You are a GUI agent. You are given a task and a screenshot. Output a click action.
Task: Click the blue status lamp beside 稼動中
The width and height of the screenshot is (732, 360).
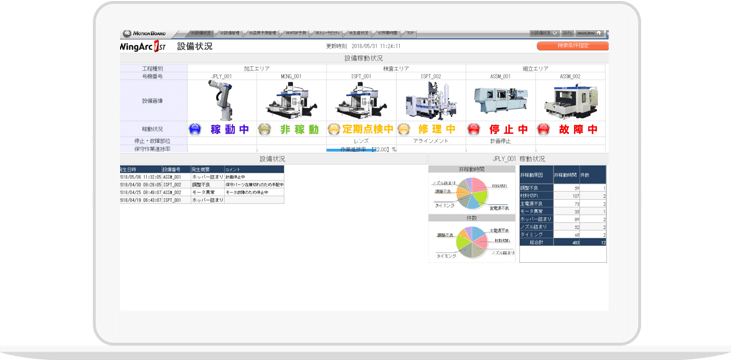(x=195, y=129)
